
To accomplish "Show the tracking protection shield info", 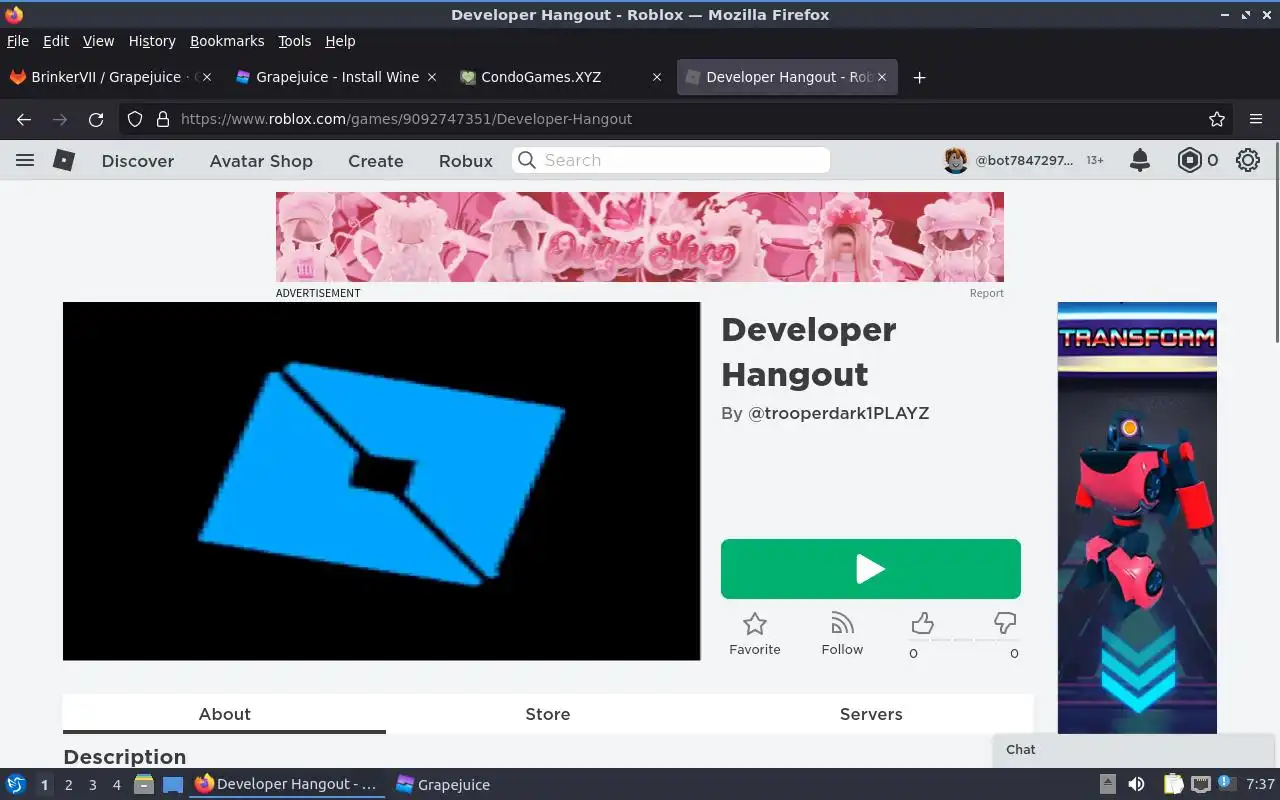I will pos(136,119).
